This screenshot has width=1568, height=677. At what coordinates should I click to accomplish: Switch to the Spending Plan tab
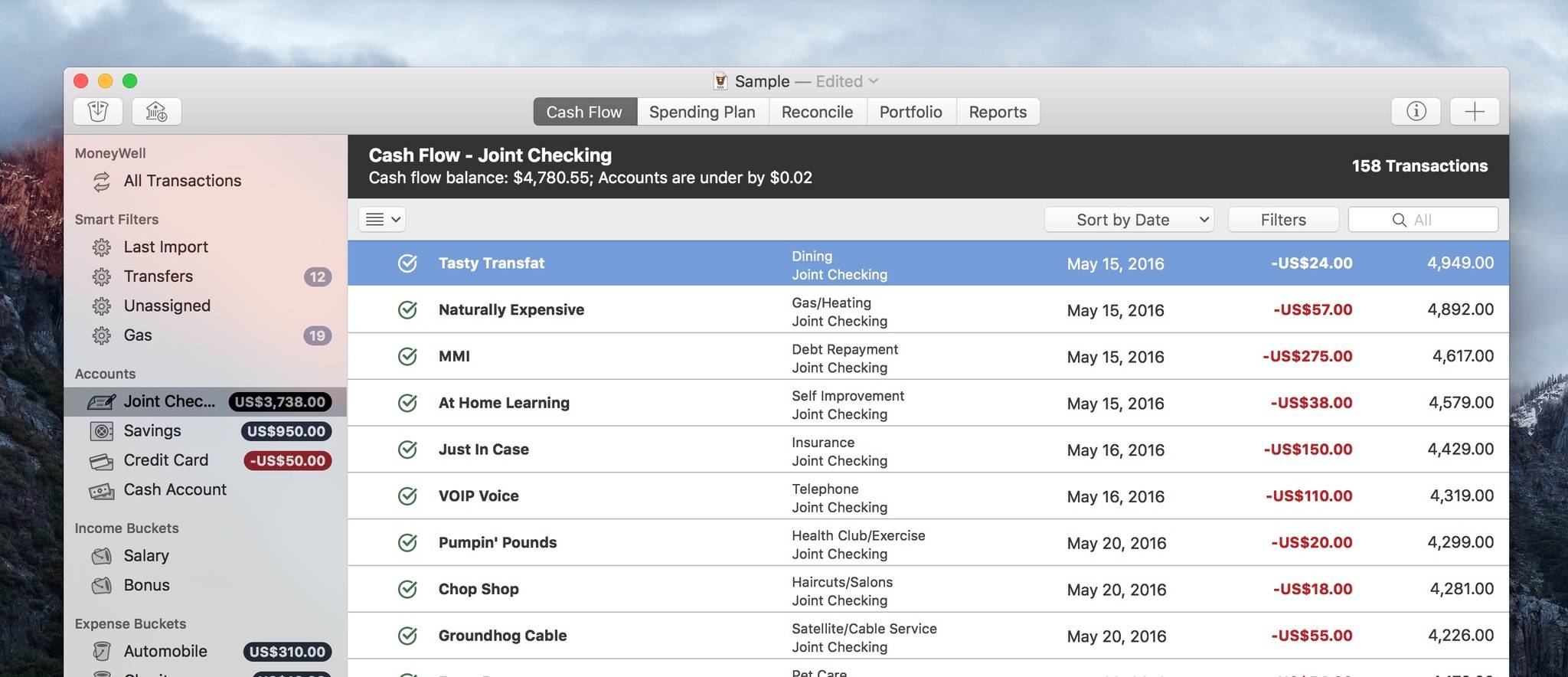(701, 112)
